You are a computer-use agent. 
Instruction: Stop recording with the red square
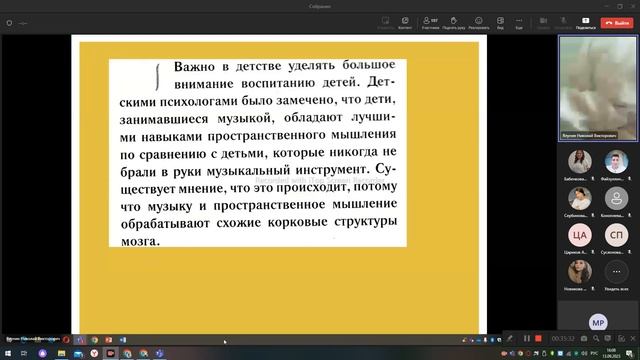coord(538,338)
